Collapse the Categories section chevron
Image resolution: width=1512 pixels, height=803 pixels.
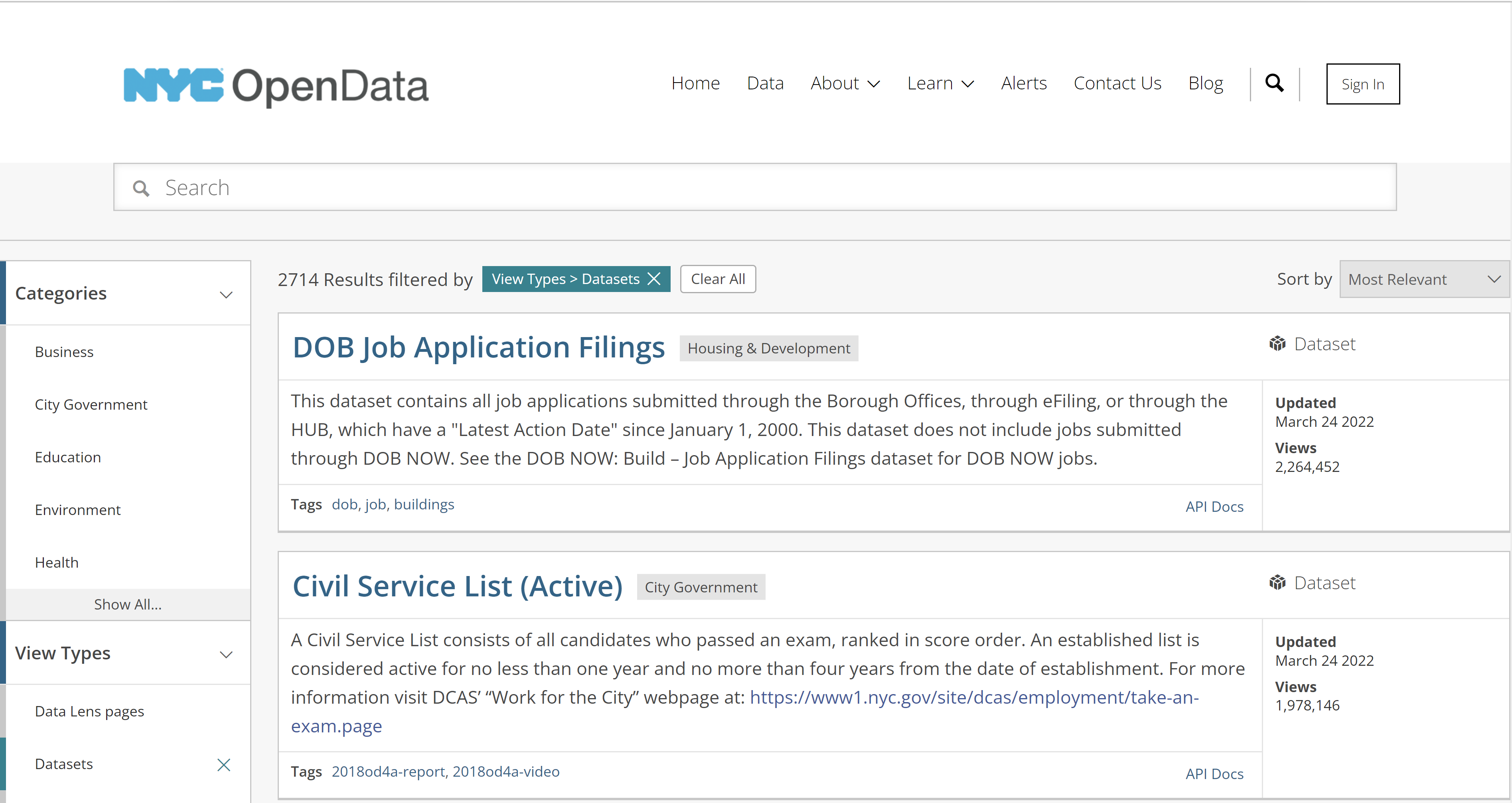coord(226,295)
